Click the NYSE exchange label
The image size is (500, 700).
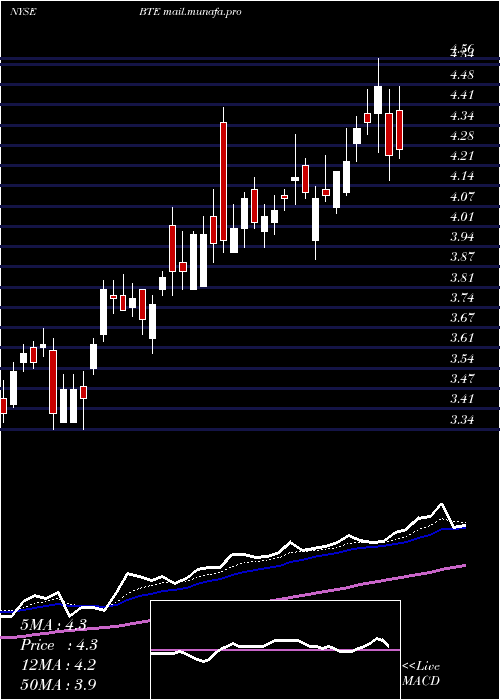pos(22,12)
